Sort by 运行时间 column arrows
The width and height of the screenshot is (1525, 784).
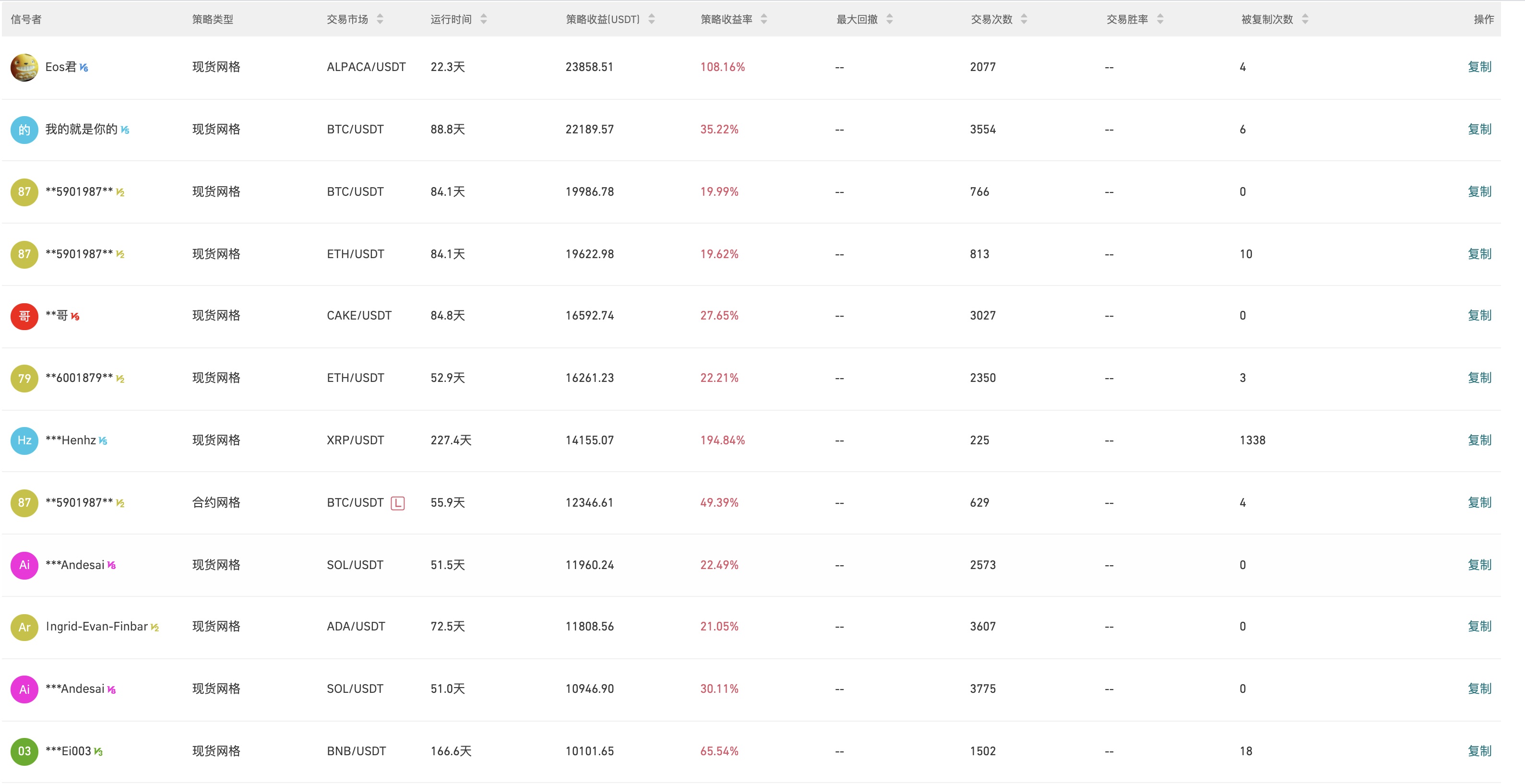484,19
